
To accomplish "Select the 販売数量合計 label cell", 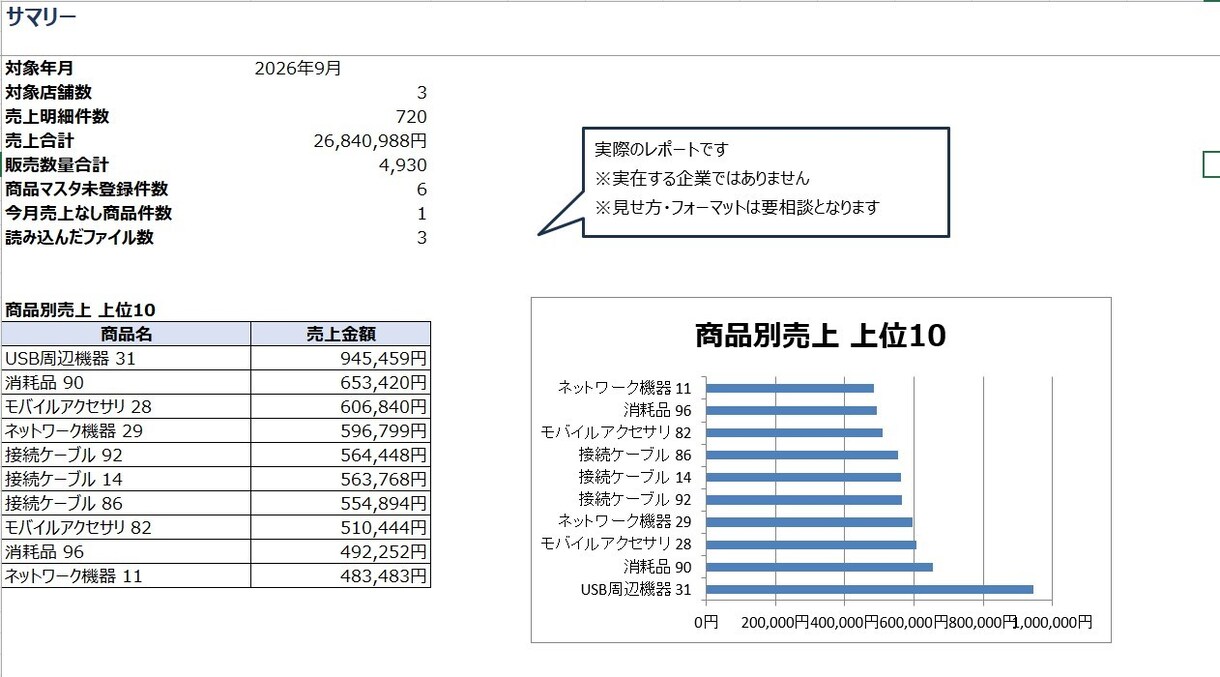I will click(x=57, y=165).
